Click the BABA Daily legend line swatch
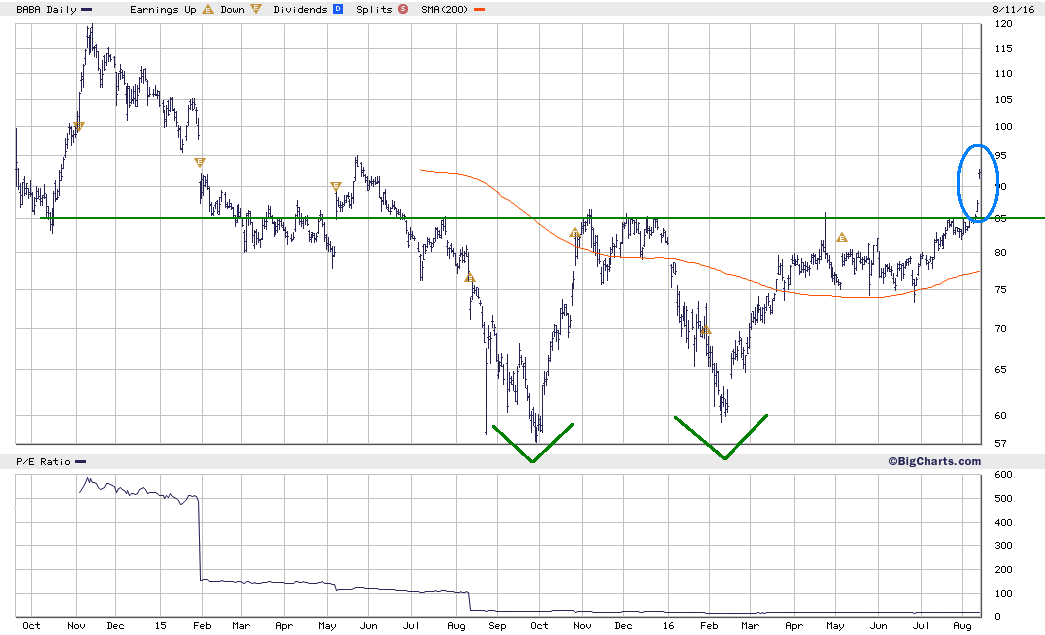The height and width of the screenshot is (635, 1045). tap(87, 10)
